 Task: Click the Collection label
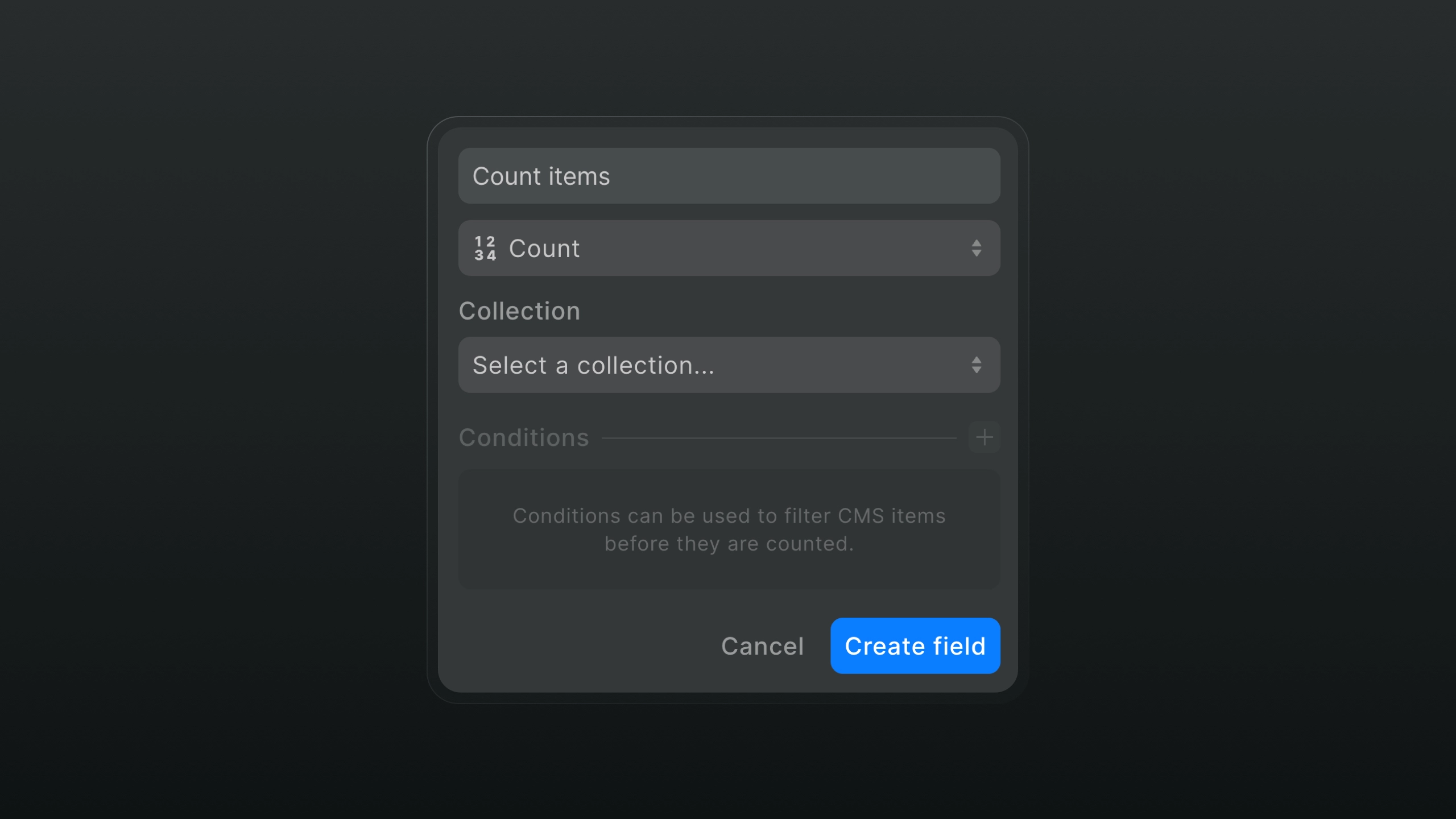[x=519, y=311]
